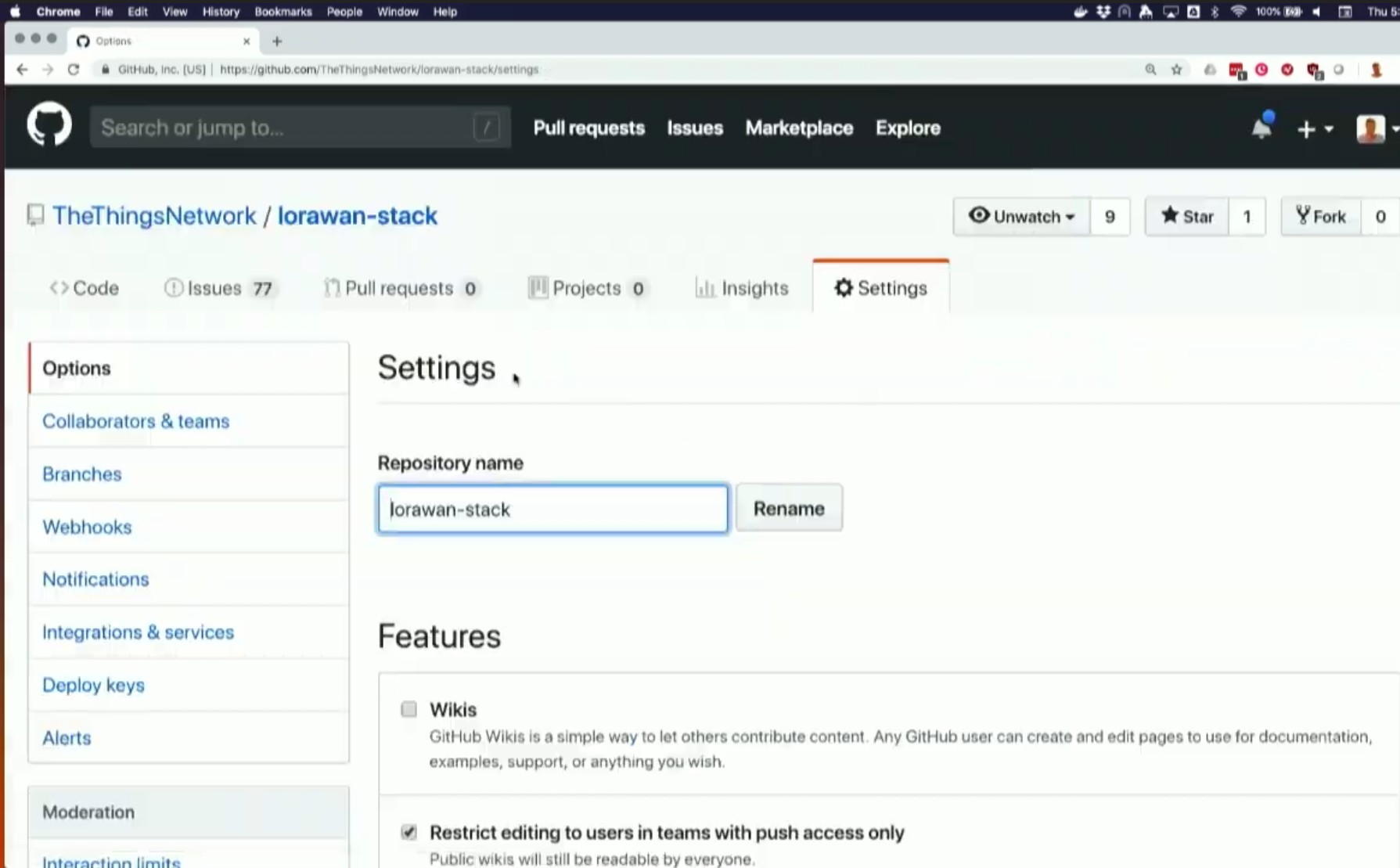Viewport: 1400px width, 868px height.
Task: Click the Docker whale menu bar icon
Action: [1081, 11]
